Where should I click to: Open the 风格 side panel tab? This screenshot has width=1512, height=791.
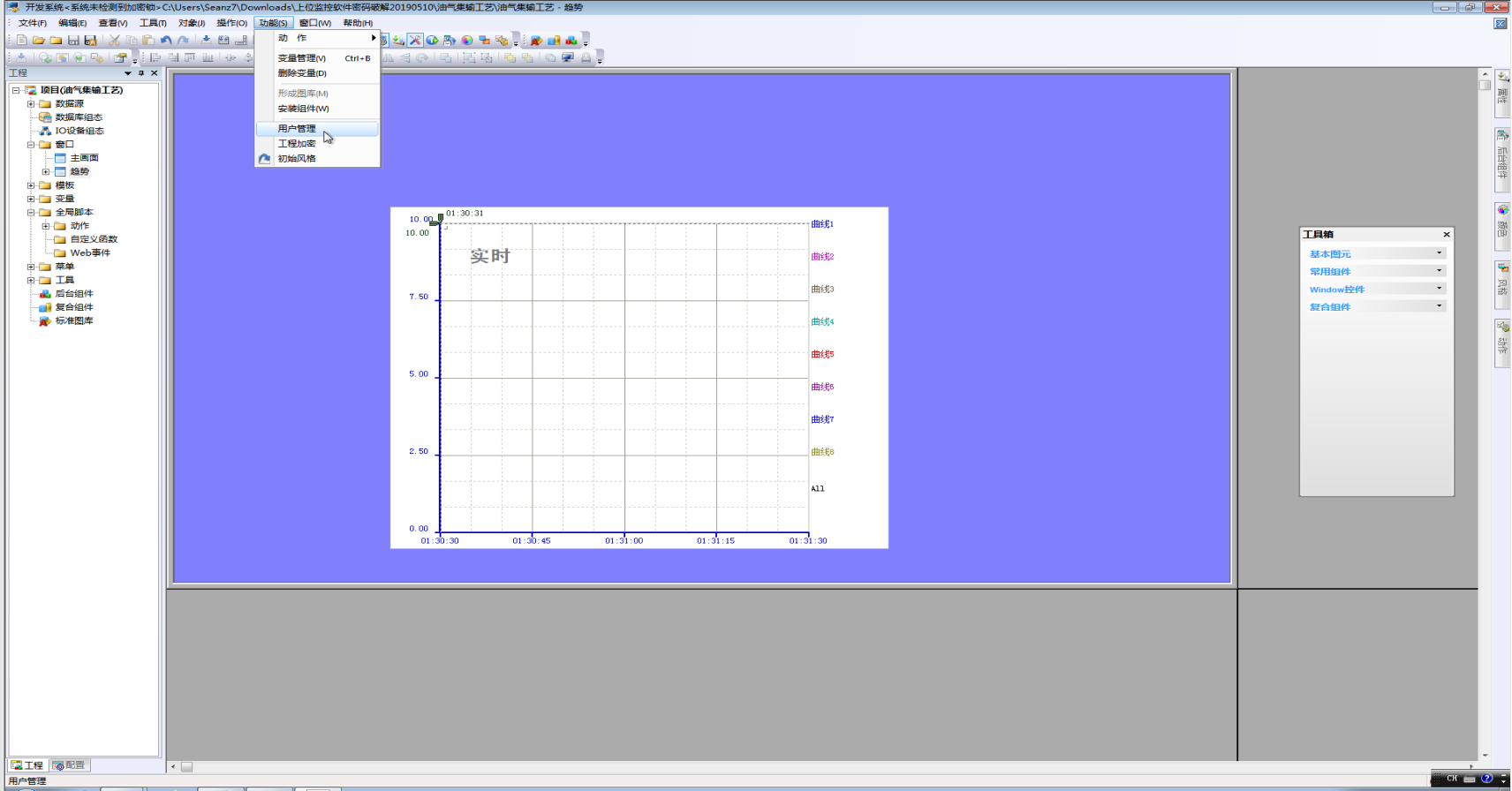(x=1501, y=284)
